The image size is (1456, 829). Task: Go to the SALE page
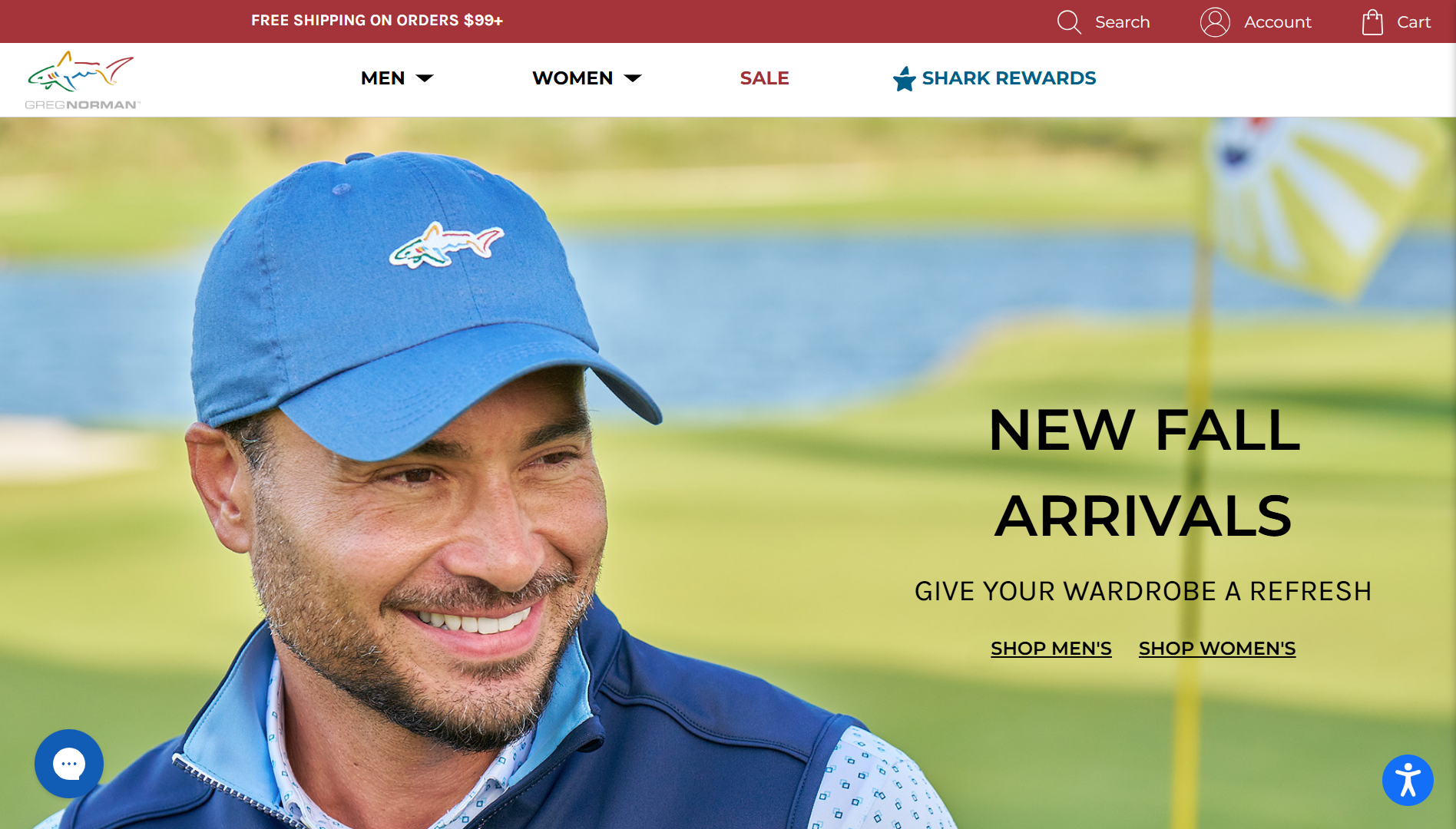764,78
